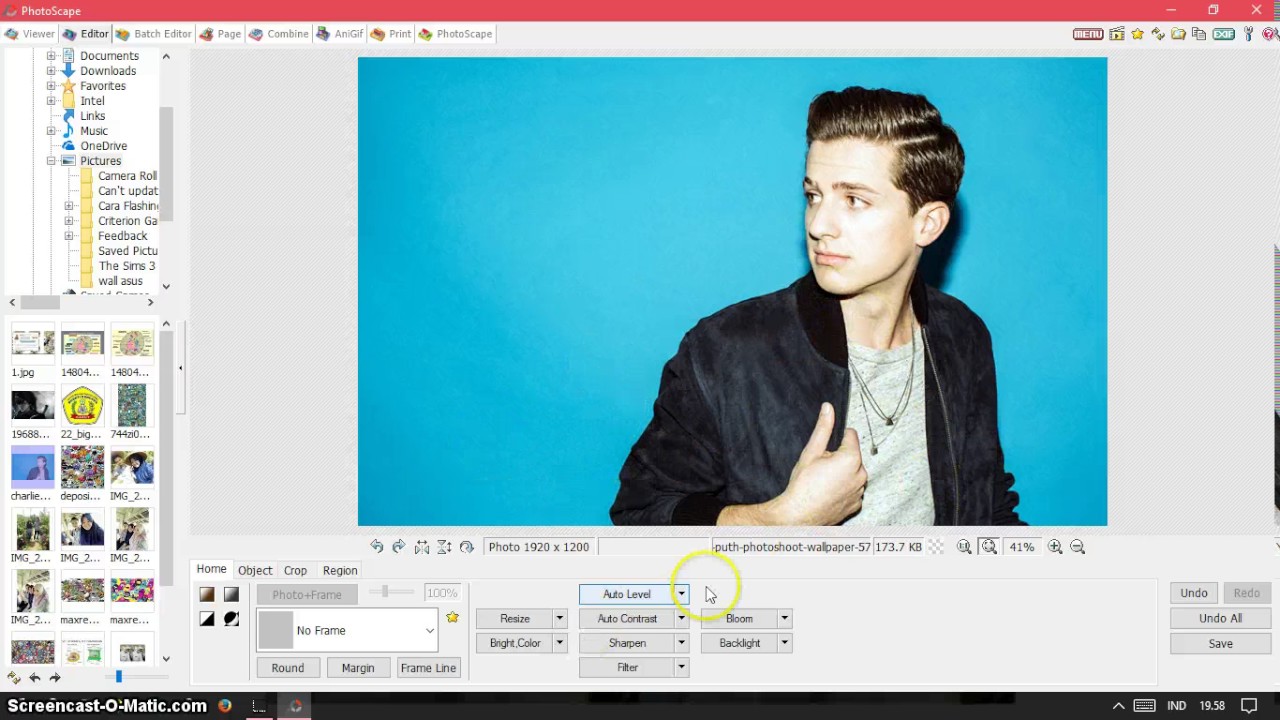Flip the photo horizontally with the mirror icon
This screenshot has width=1280, height=720.
[x=422, y=547]
